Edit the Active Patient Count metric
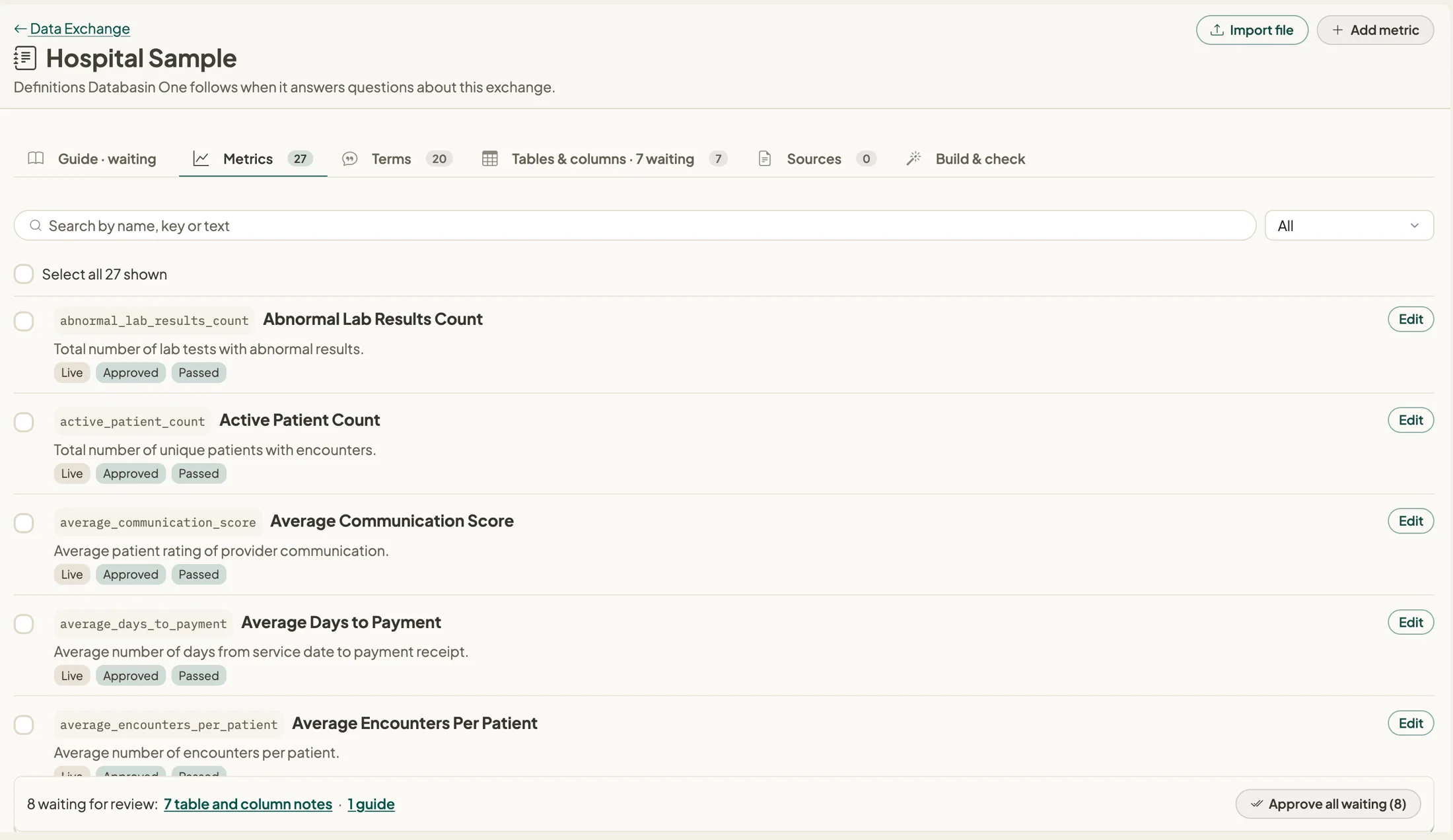This screenshot has height=840, width=1453. pyautogui.click(x=1411, y=420)
